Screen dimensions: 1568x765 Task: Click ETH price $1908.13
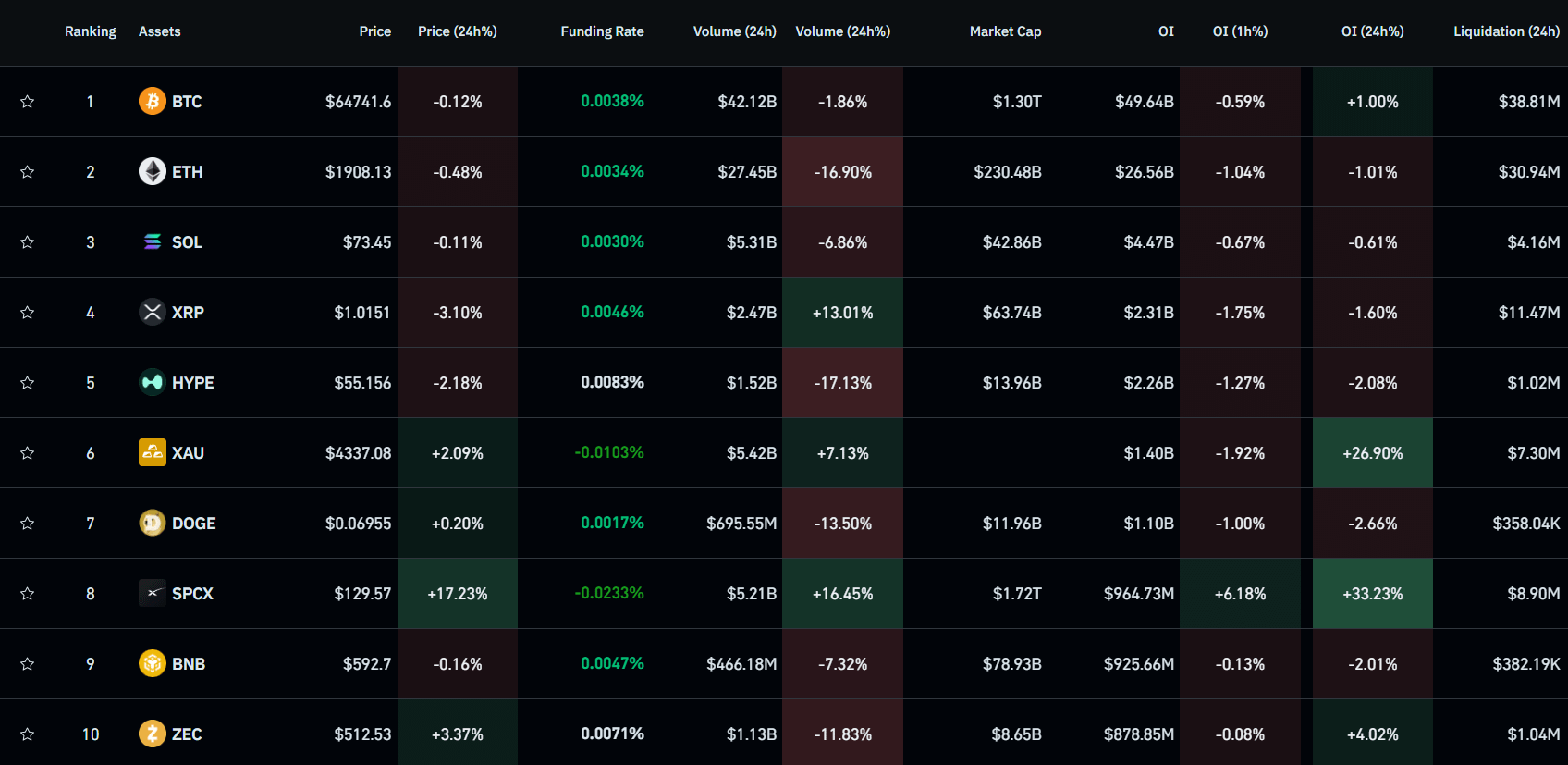(359, 172)
